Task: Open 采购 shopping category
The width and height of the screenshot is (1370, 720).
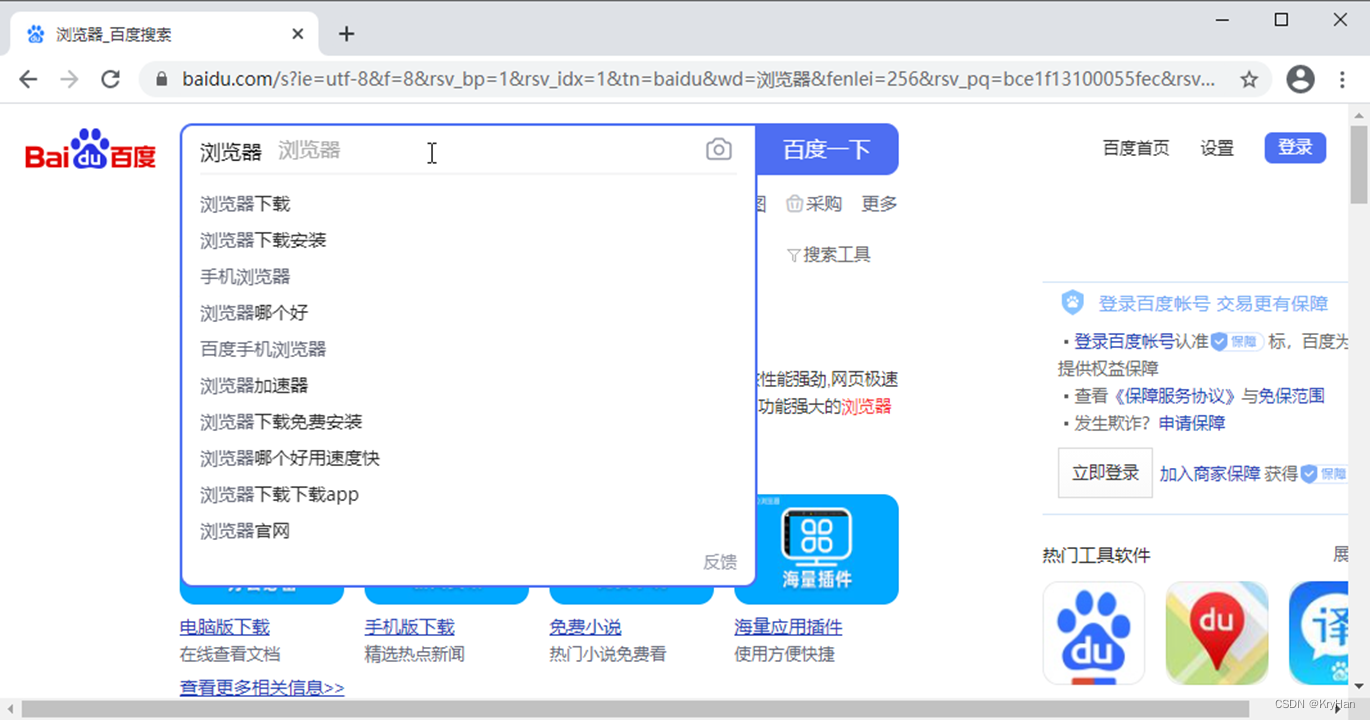Action: pyautogui.click(x=813, y=204)
